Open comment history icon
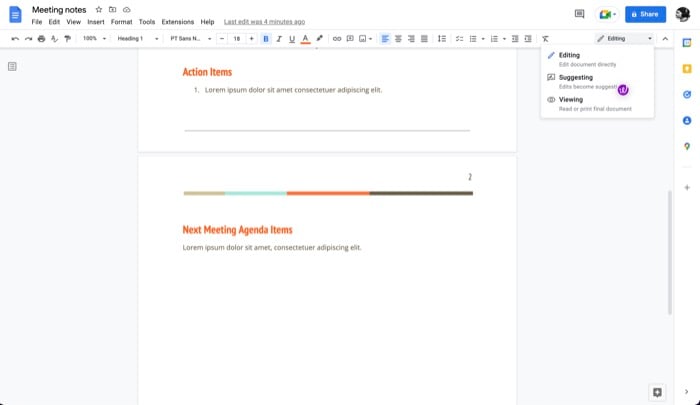700x405 pixels. (x=579, y=14)
